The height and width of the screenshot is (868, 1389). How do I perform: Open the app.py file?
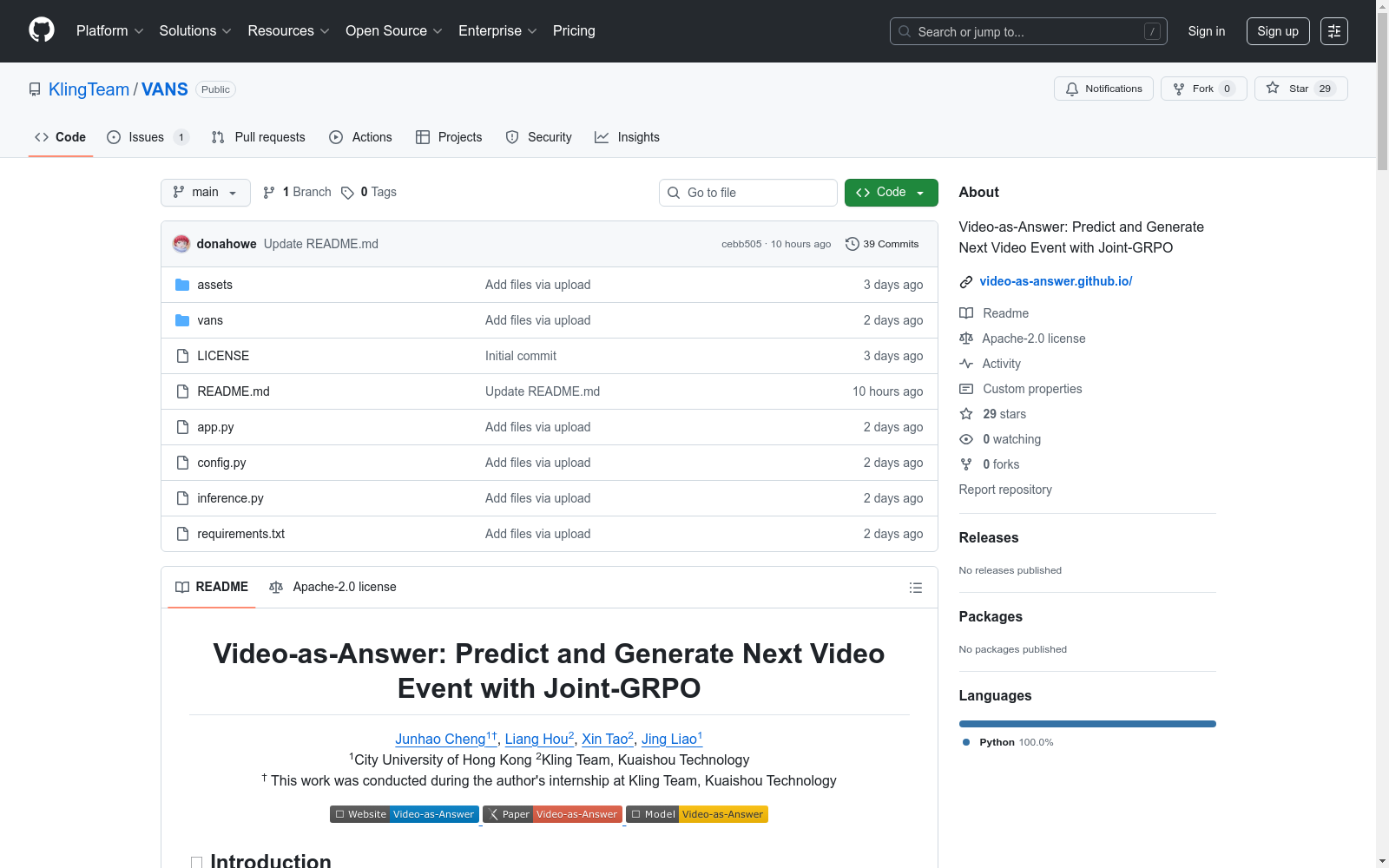click(x=215, y=427)
